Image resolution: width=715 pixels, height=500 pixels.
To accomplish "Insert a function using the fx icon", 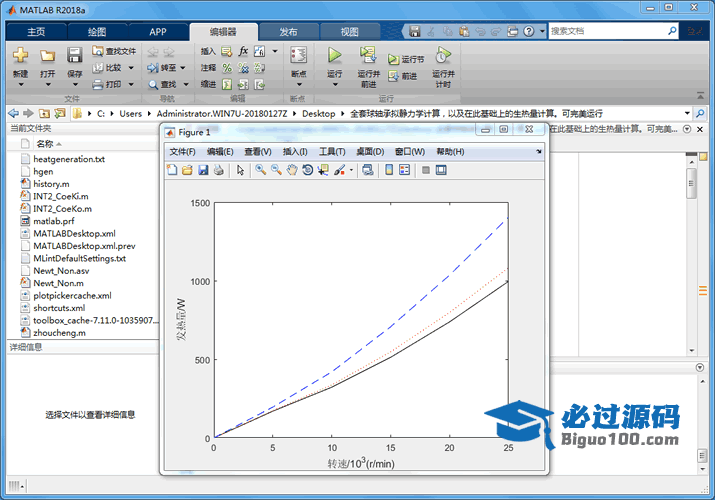I will tap(244, 51).
